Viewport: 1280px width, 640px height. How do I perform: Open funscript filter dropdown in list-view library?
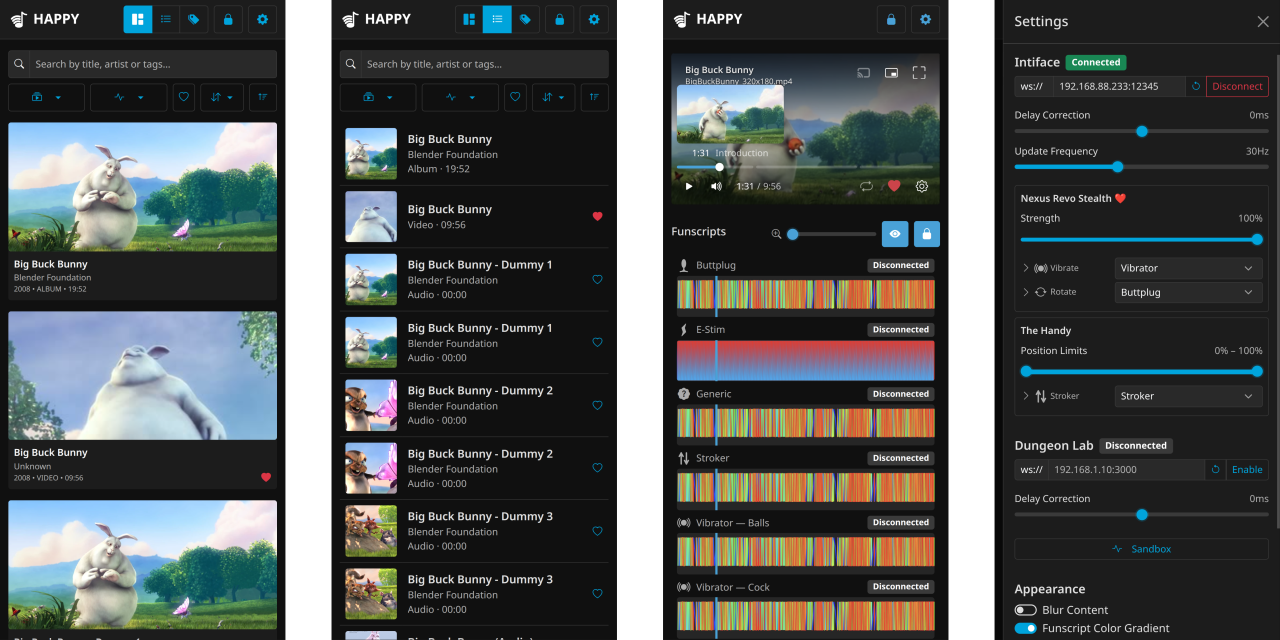click(x=460, y=97)
